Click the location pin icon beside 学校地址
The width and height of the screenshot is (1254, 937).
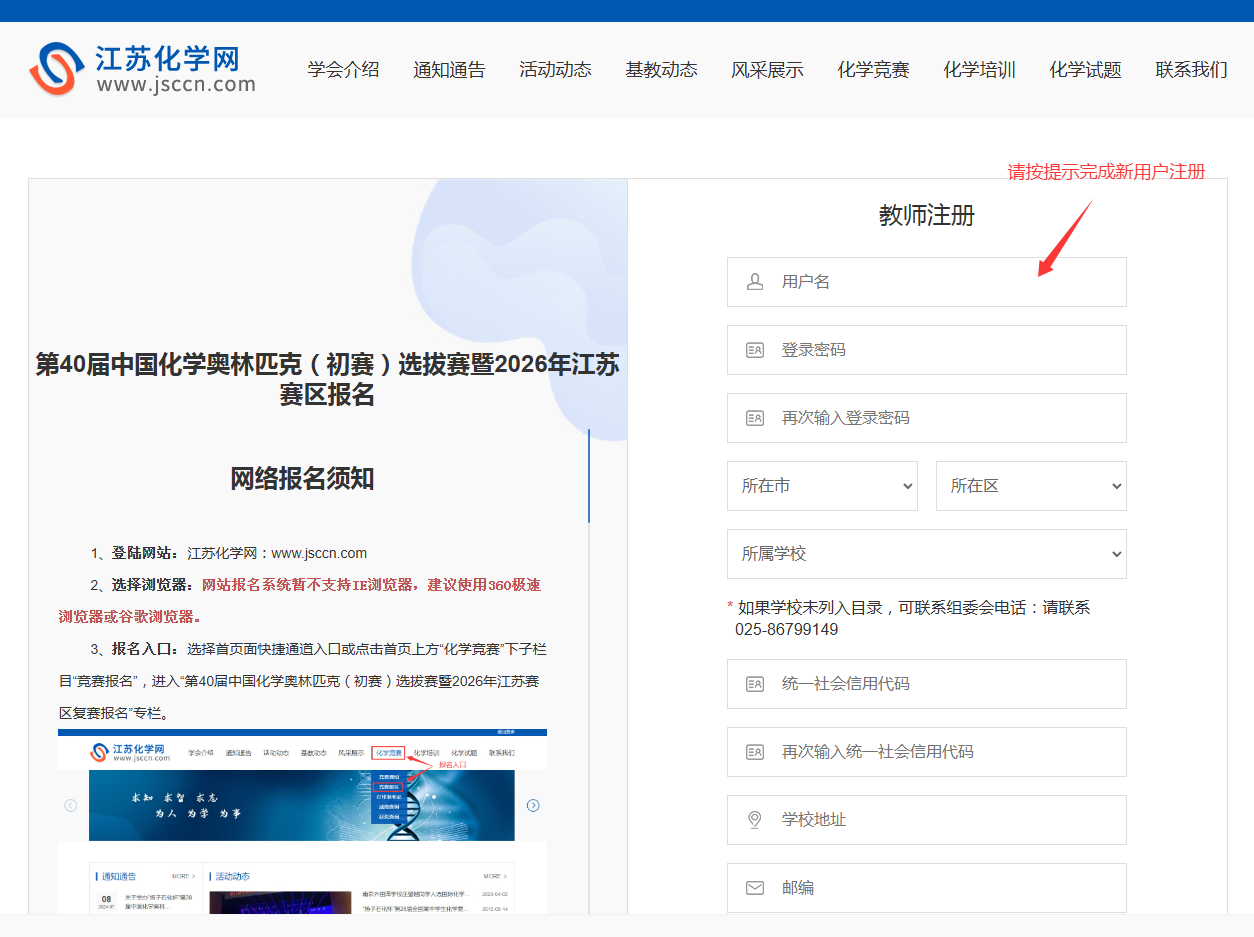[755, 820]
